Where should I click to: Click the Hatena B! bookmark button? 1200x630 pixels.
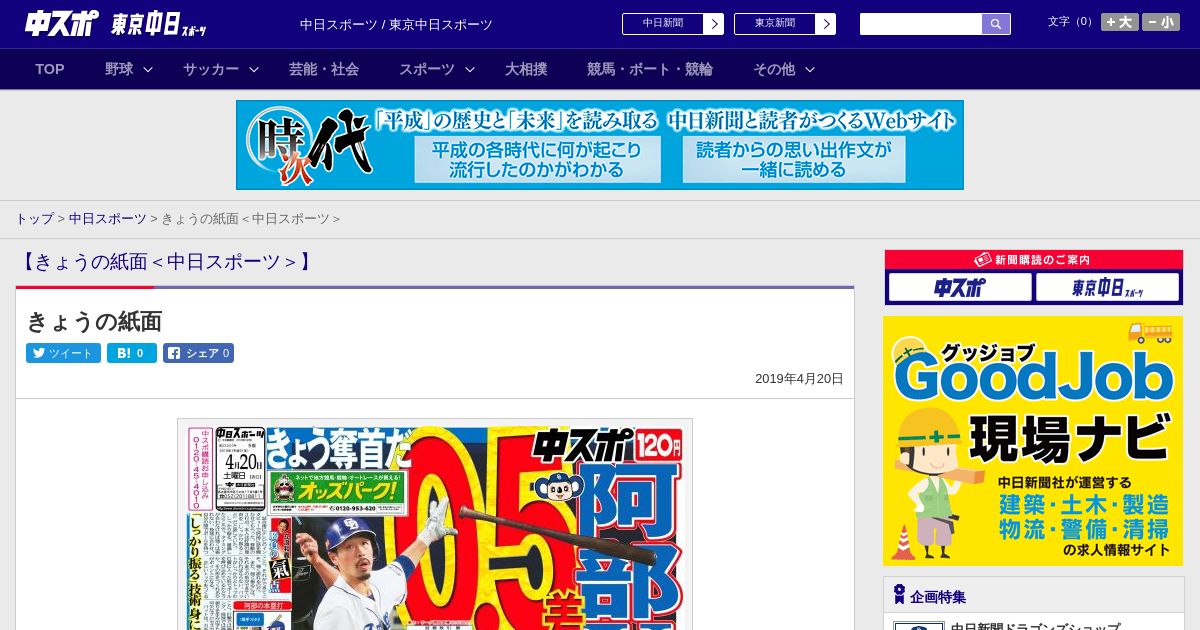[132, 353]
